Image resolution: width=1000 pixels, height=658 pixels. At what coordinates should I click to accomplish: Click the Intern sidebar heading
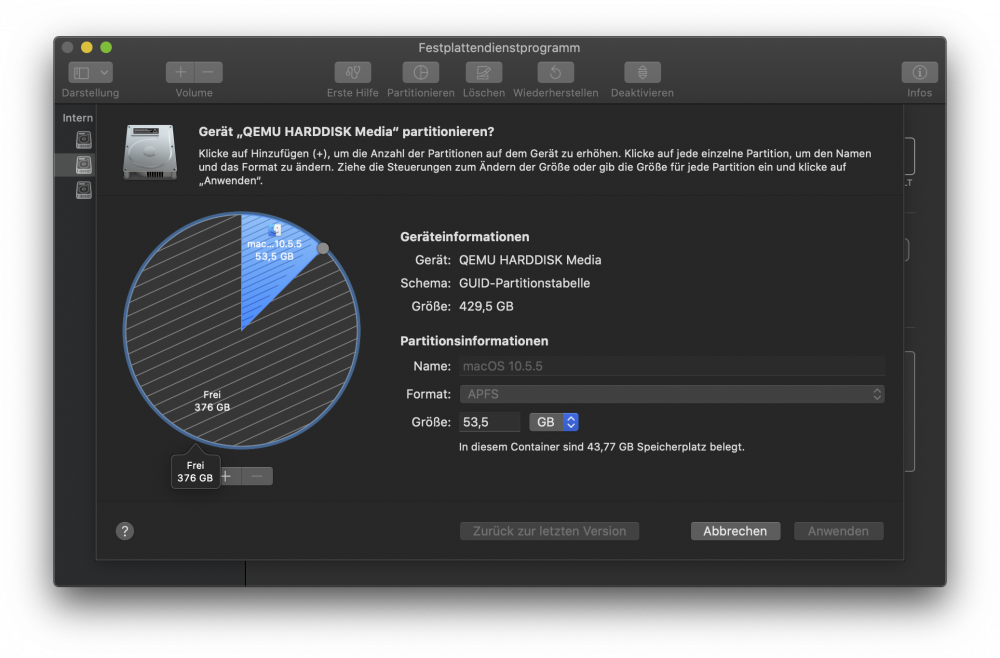click(x=77, y=118)
